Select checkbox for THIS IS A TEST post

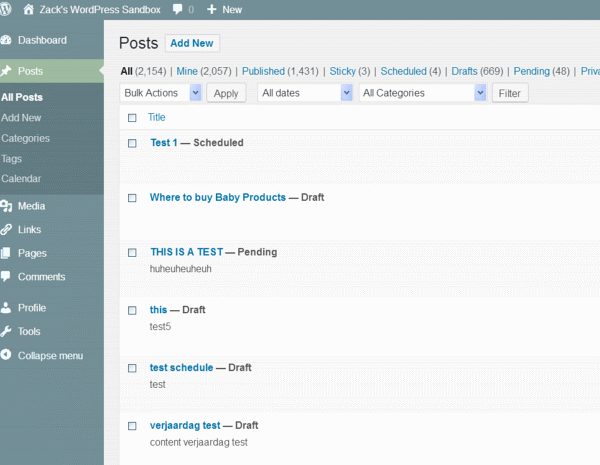(x=131, y=252)
